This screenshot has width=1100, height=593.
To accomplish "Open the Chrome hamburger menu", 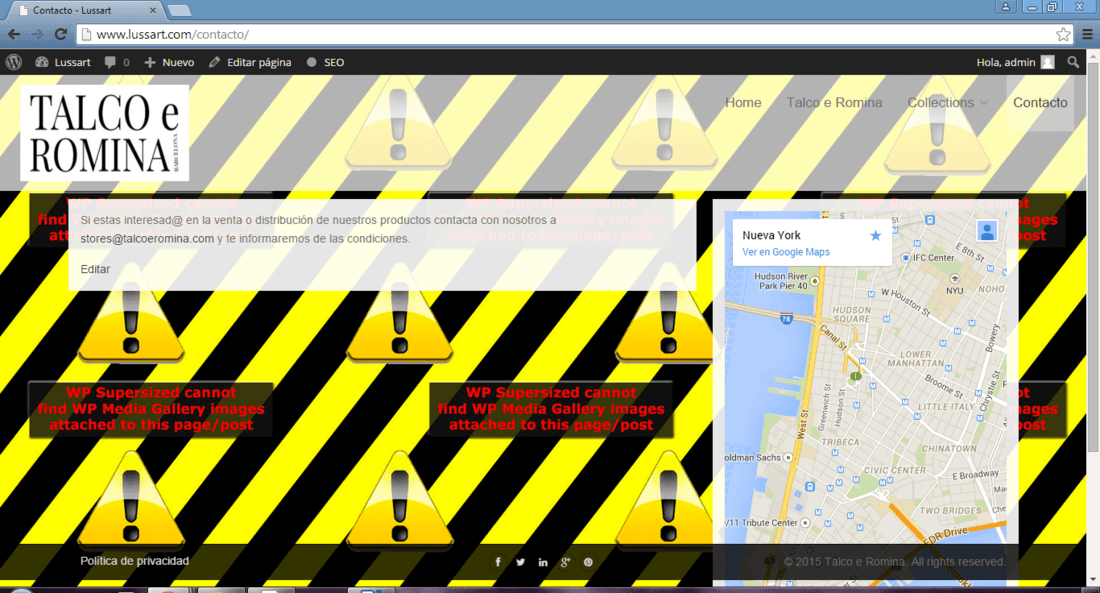I will point(1087,34).
